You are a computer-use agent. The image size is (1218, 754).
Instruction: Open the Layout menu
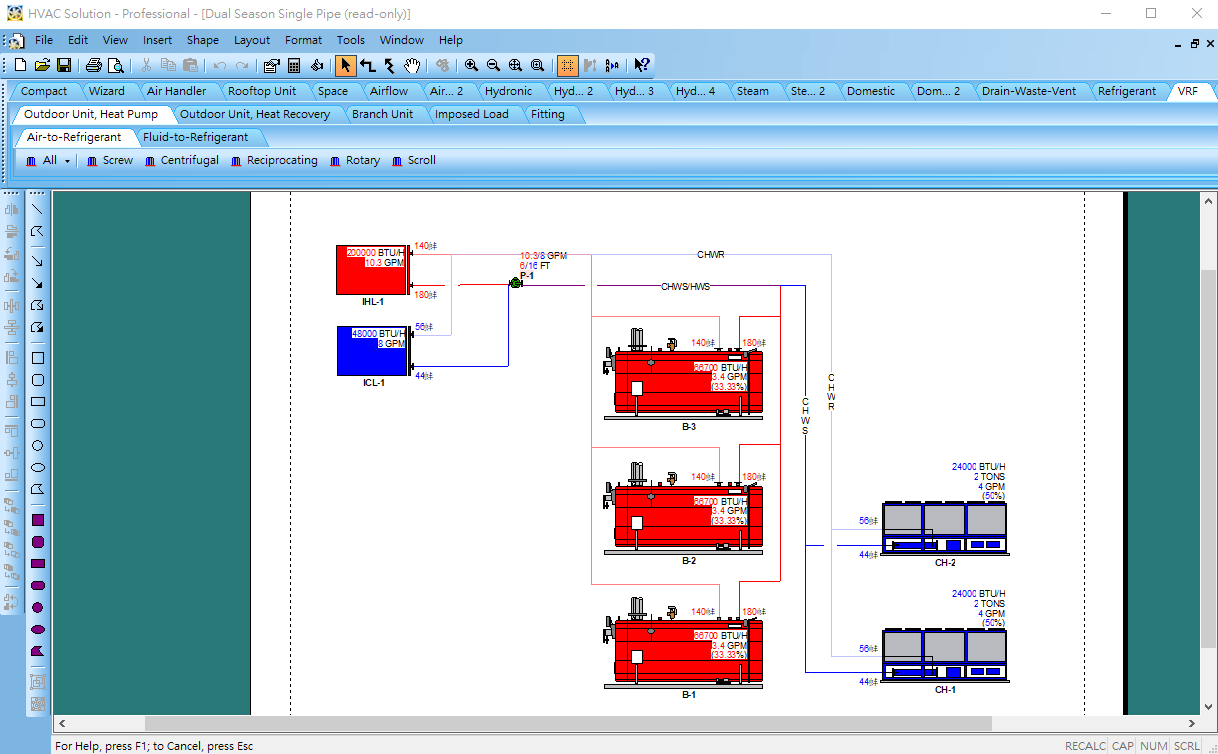tap(252, 40)
